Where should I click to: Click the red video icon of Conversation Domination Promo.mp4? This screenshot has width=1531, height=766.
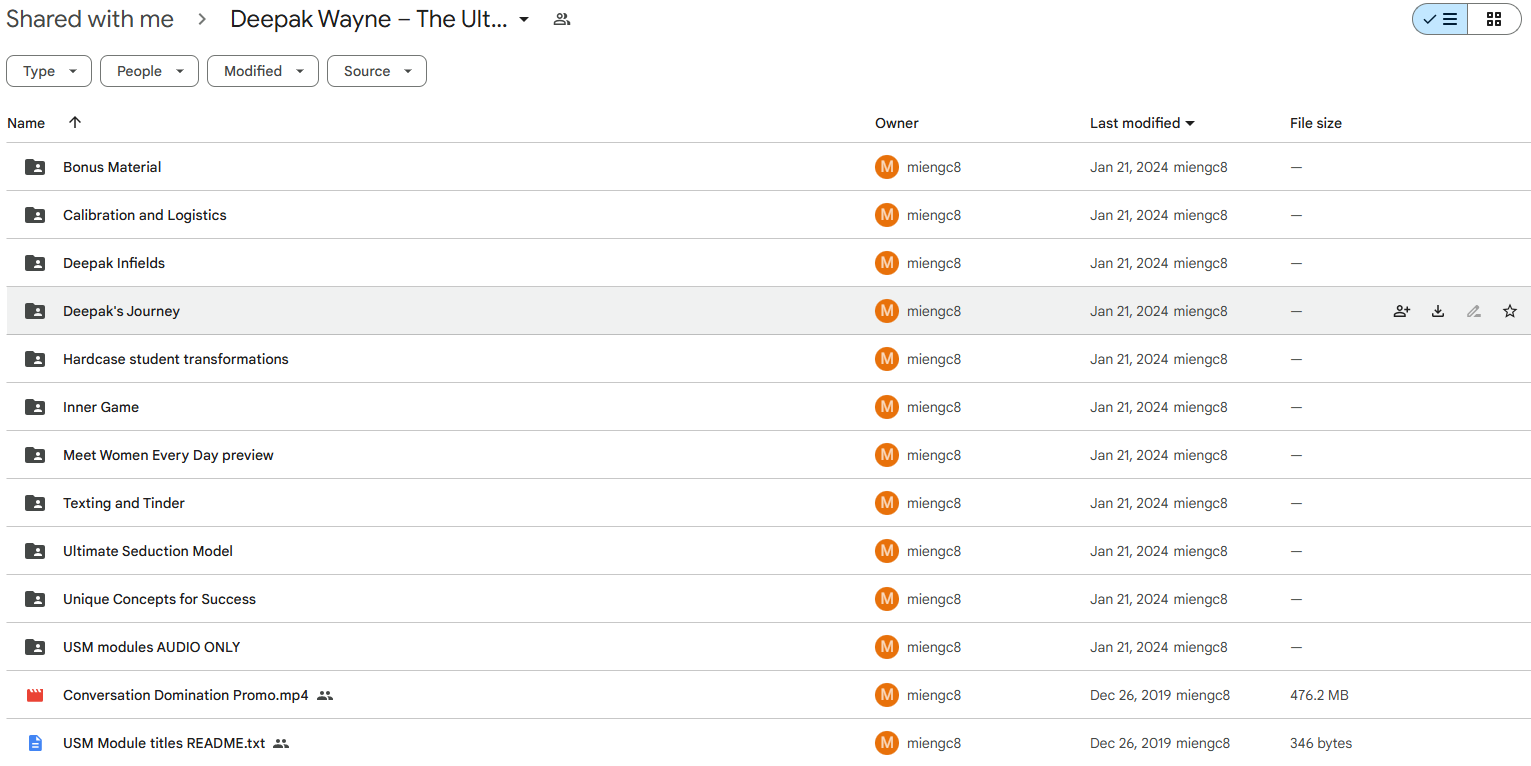click(x=35, y=695)
